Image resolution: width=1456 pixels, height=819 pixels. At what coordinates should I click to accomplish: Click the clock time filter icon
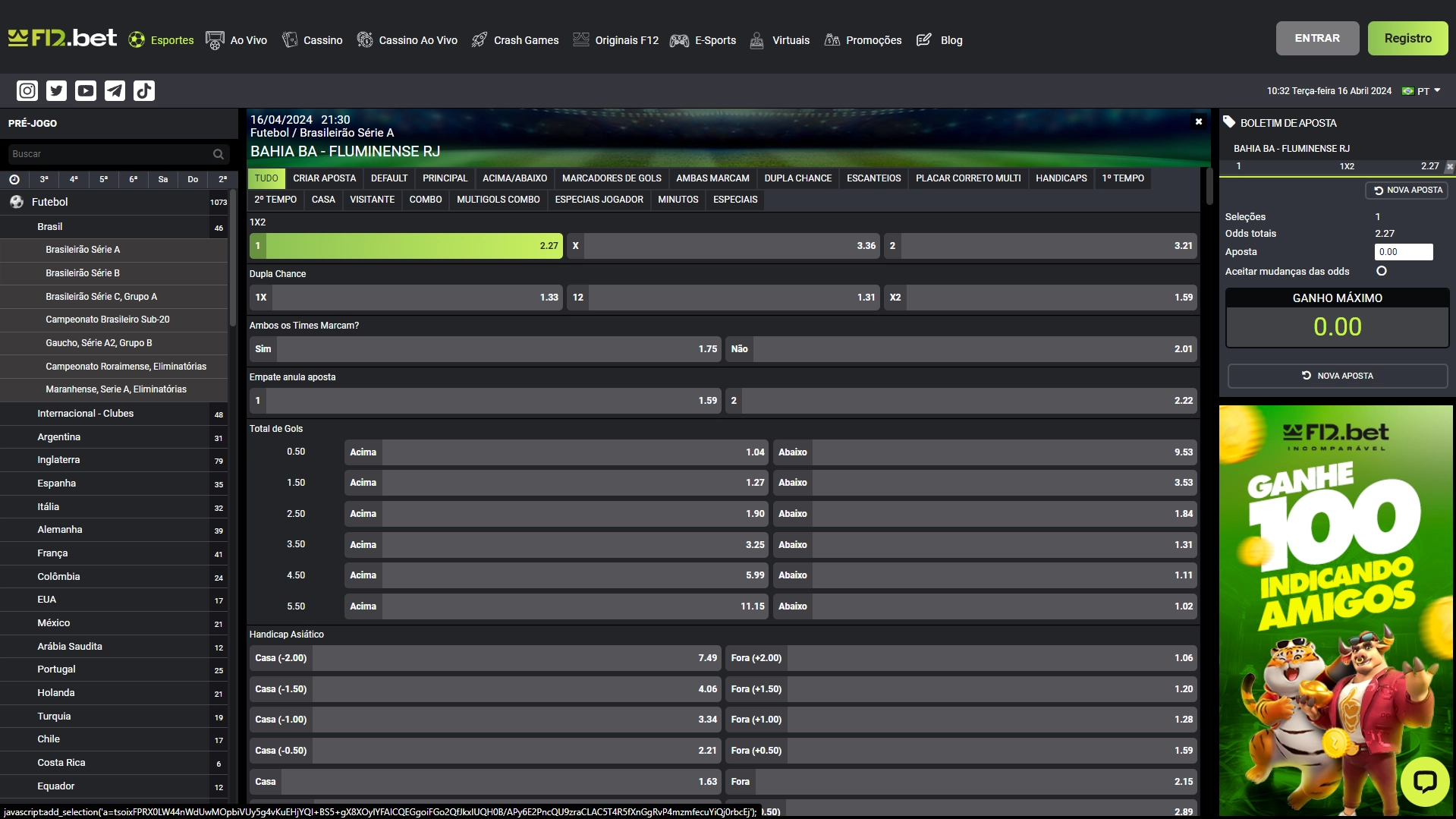pos(14,179)
